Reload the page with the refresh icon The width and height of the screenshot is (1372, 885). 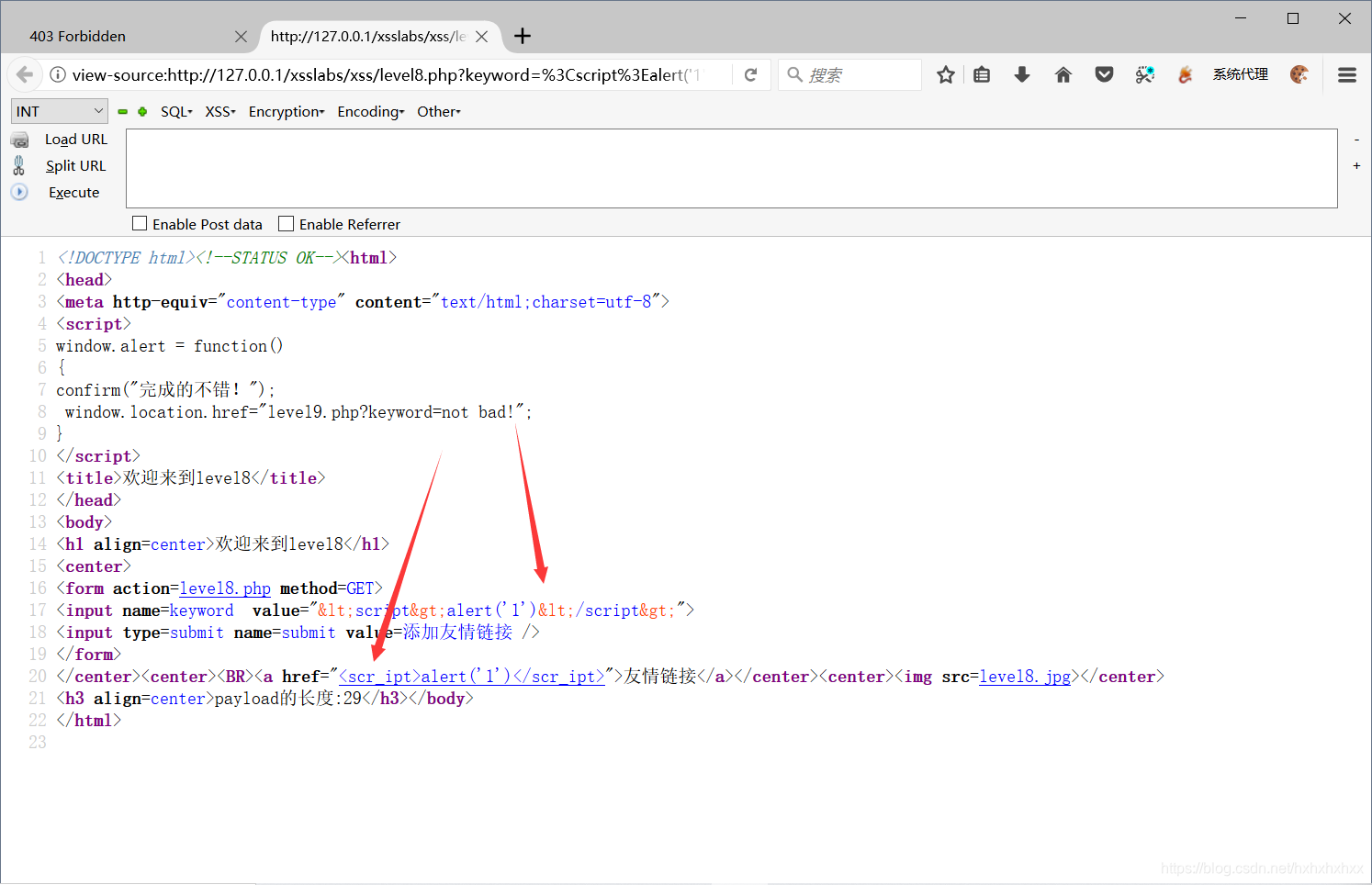(750, 75)
